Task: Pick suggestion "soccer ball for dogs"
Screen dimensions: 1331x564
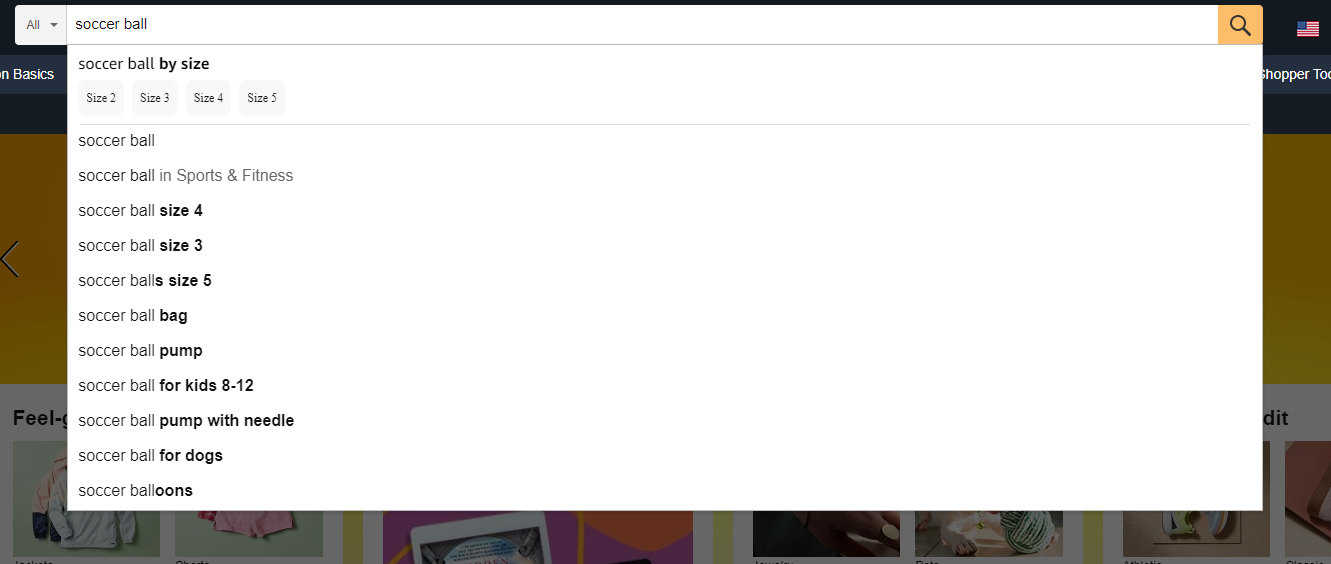Action: (665, 456)
